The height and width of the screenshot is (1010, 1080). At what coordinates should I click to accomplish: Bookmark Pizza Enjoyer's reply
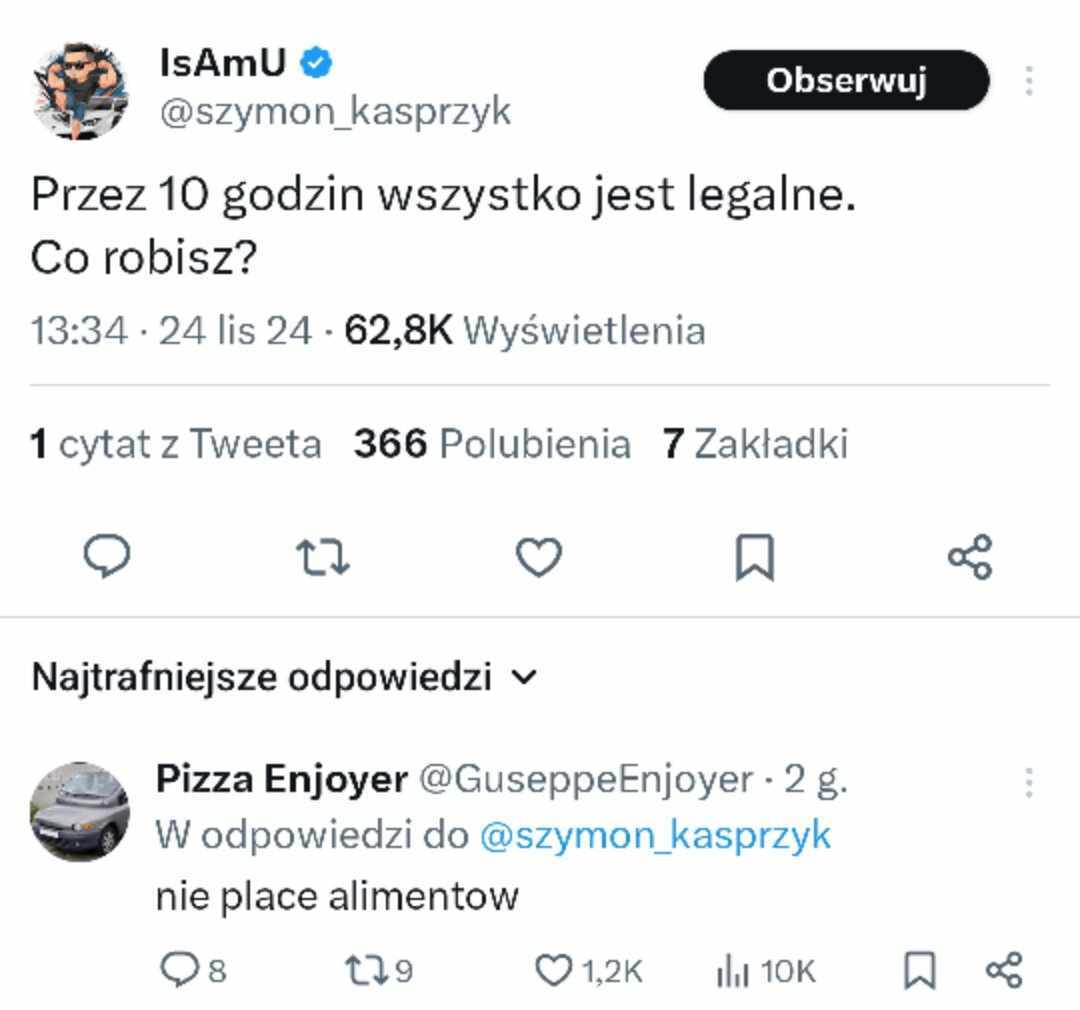click(x=919, y=968)
